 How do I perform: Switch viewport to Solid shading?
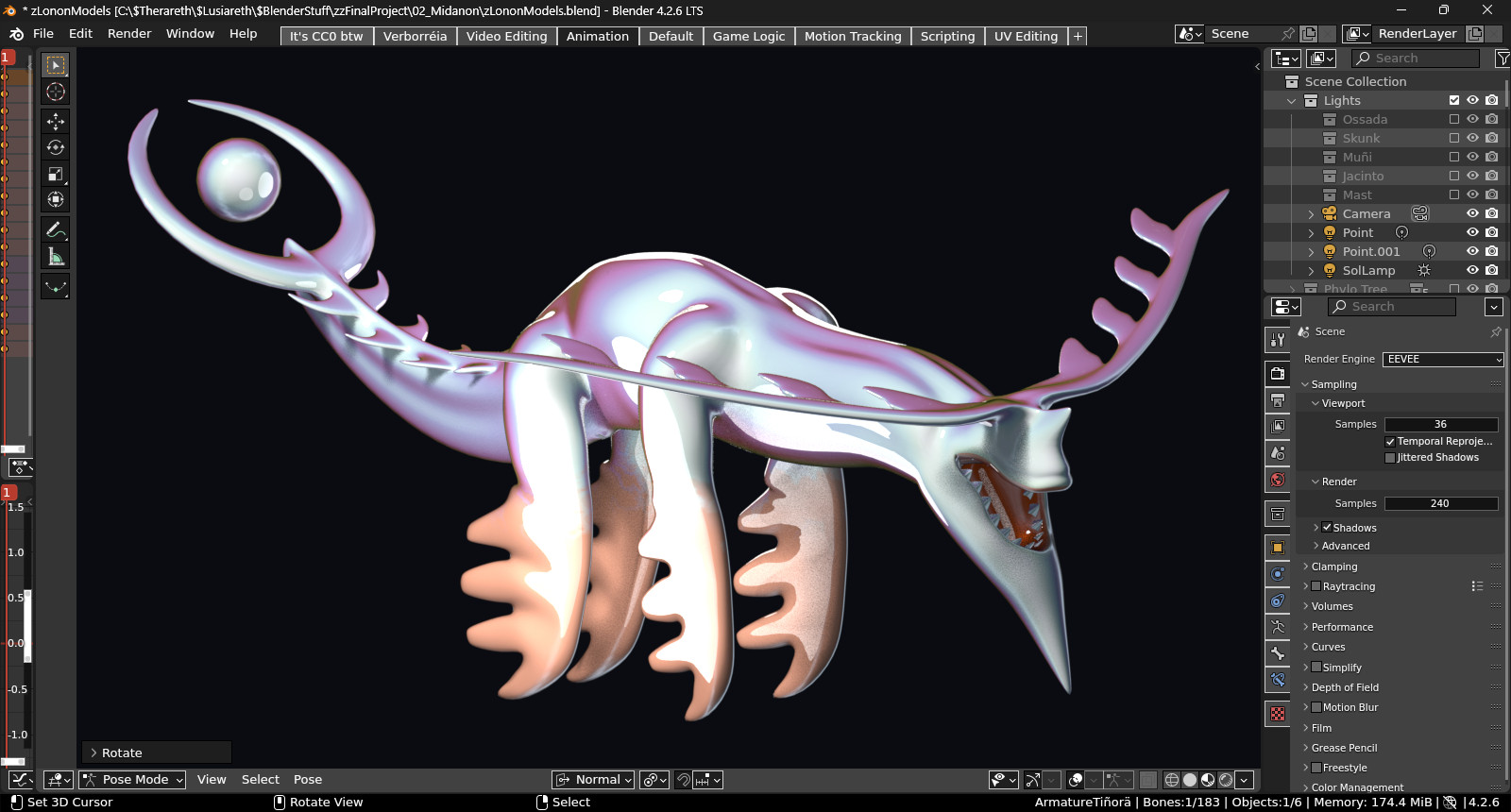(1190, 780)
